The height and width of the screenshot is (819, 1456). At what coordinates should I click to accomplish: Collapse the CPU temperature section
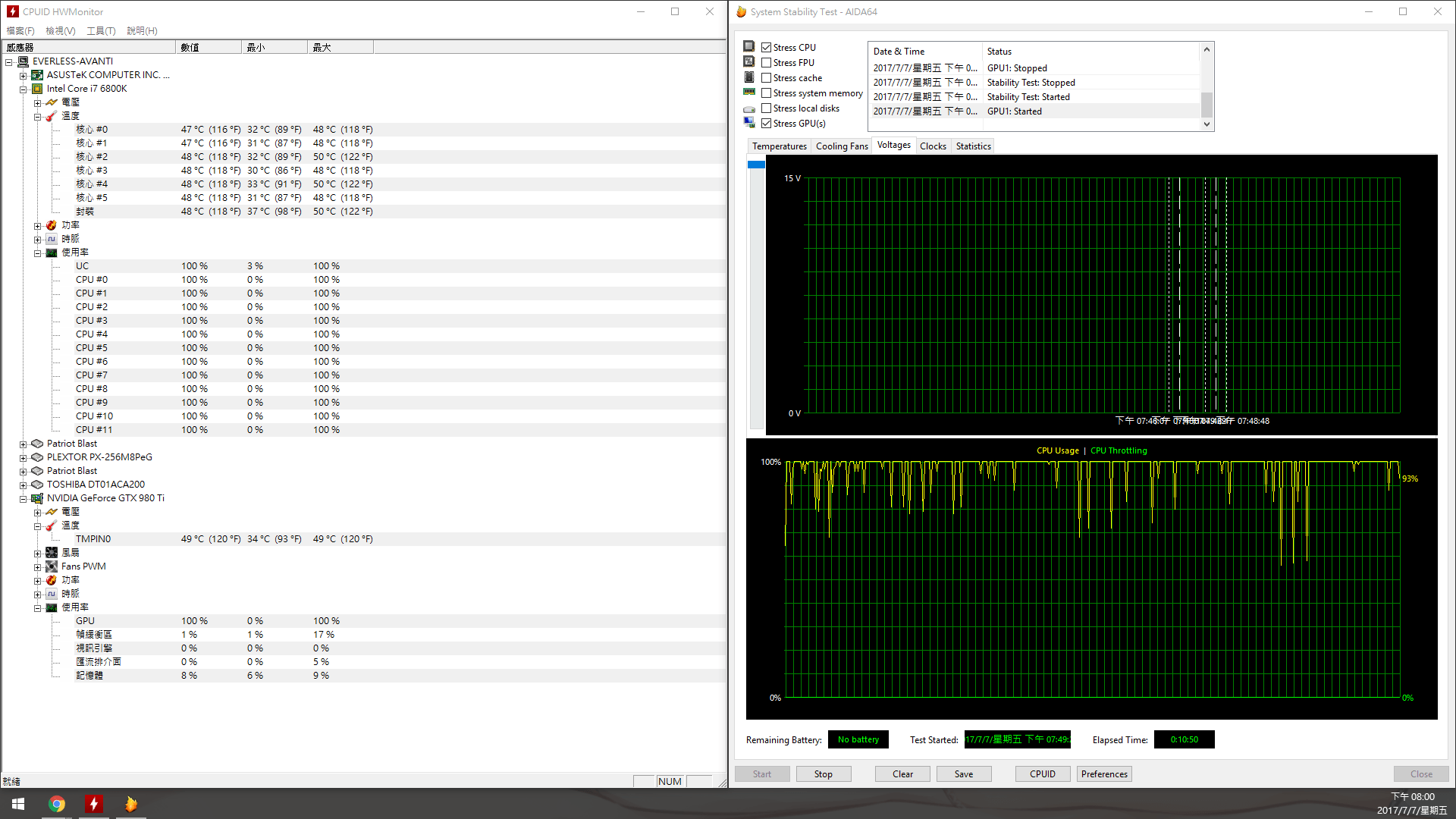click(x=38, y=117)
